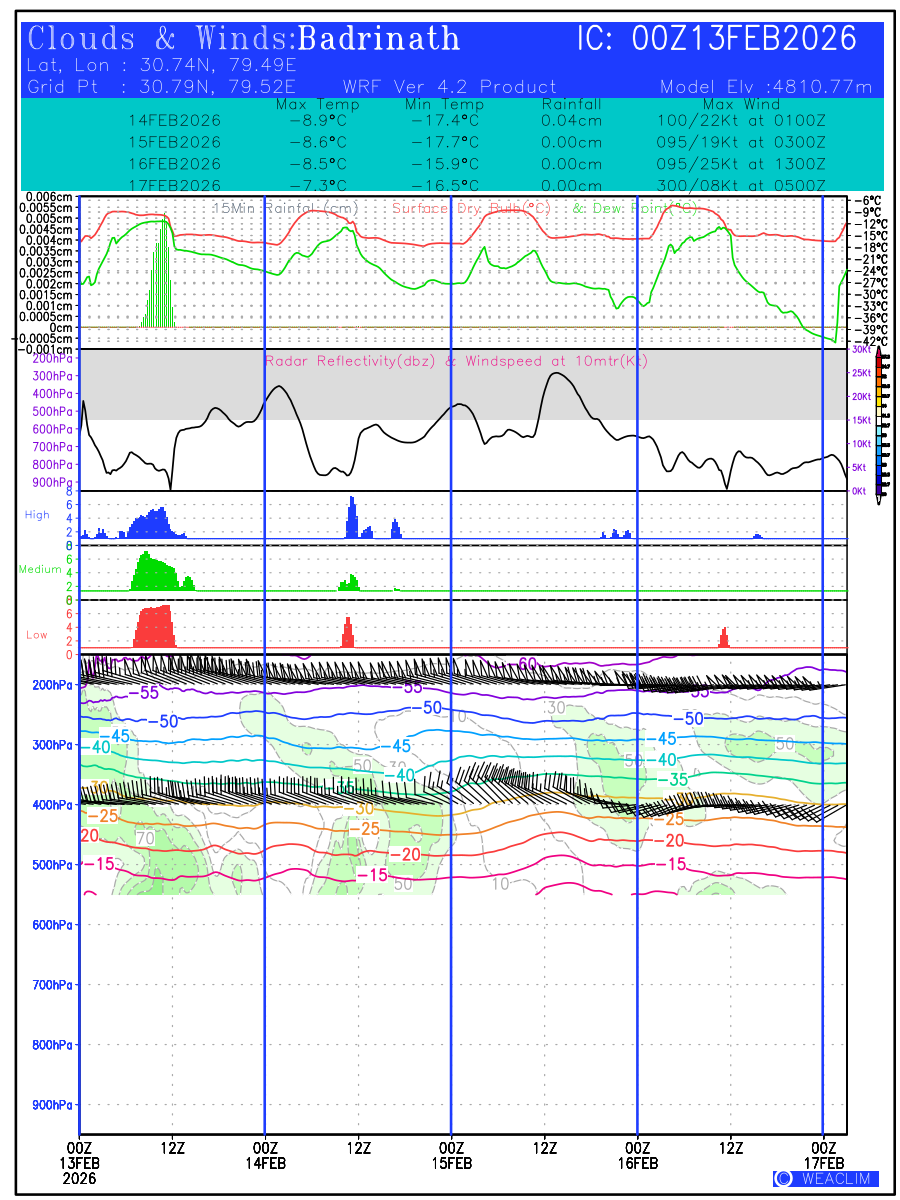Click the blue High cloud peak near 14FEB 12Z

click(351, 518)
